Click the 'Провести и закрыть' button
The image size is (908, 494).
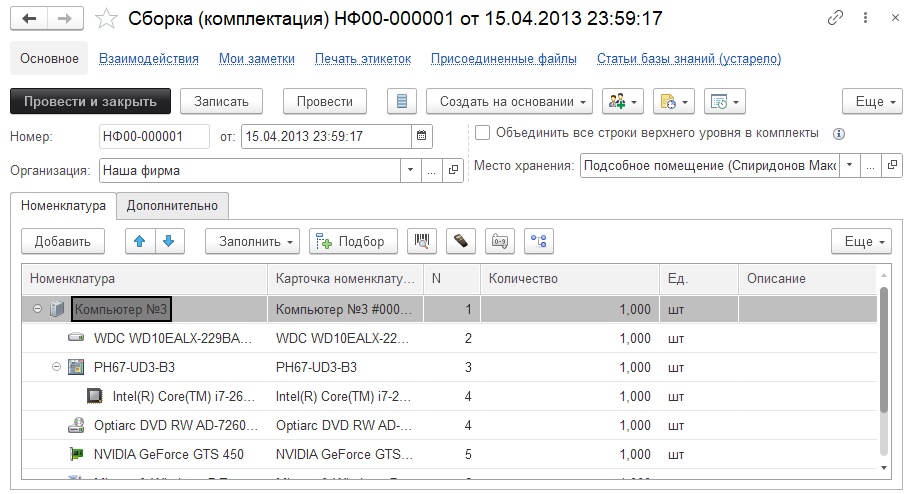click(x=90, y=101)
